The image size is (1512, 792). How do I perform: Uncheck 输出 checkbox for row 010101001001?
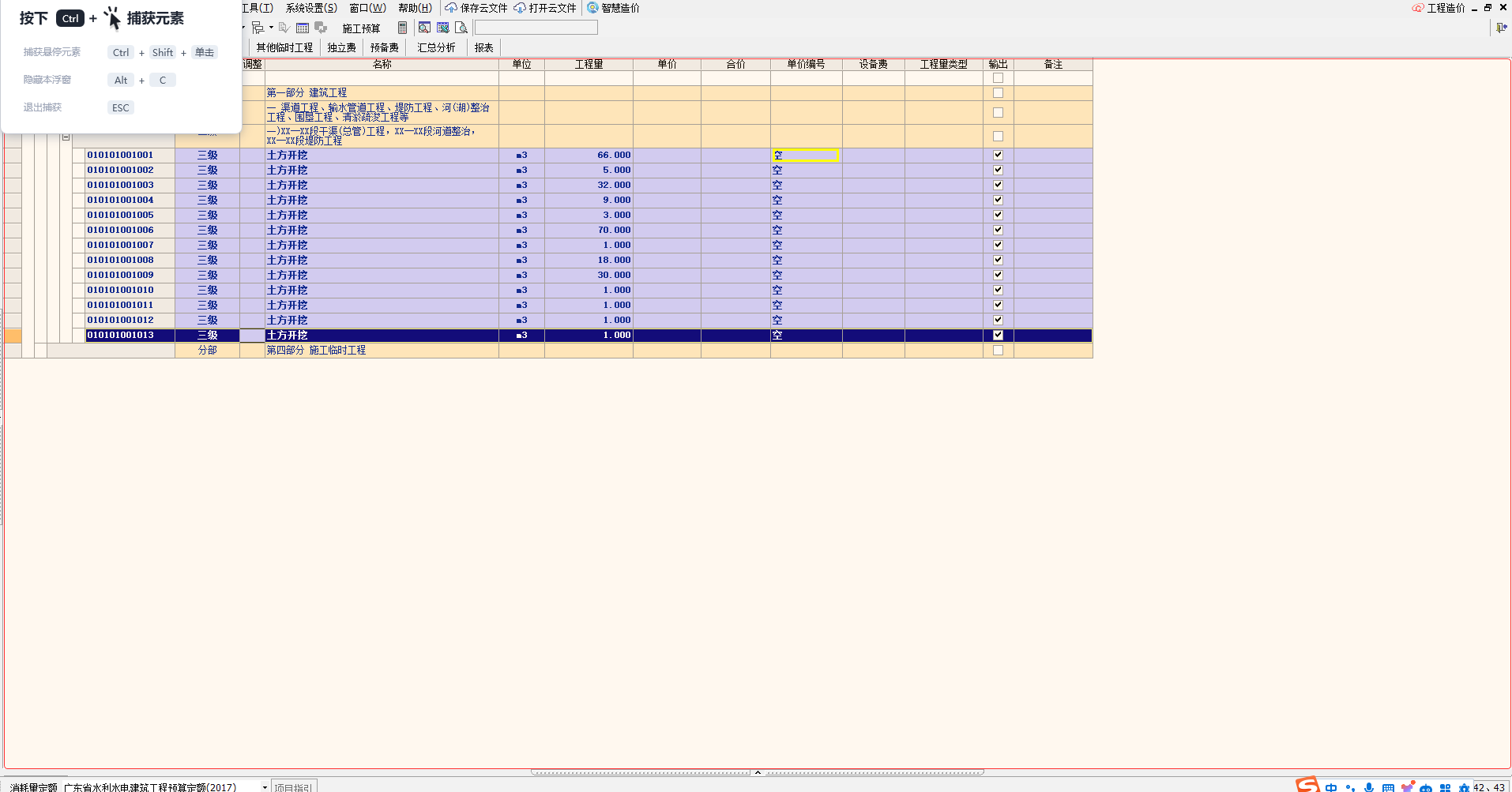[998, 156]
